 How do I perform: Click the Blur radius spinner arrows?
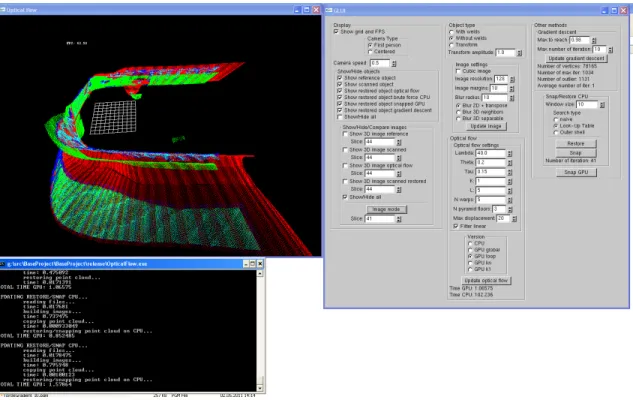click(512, 98)
